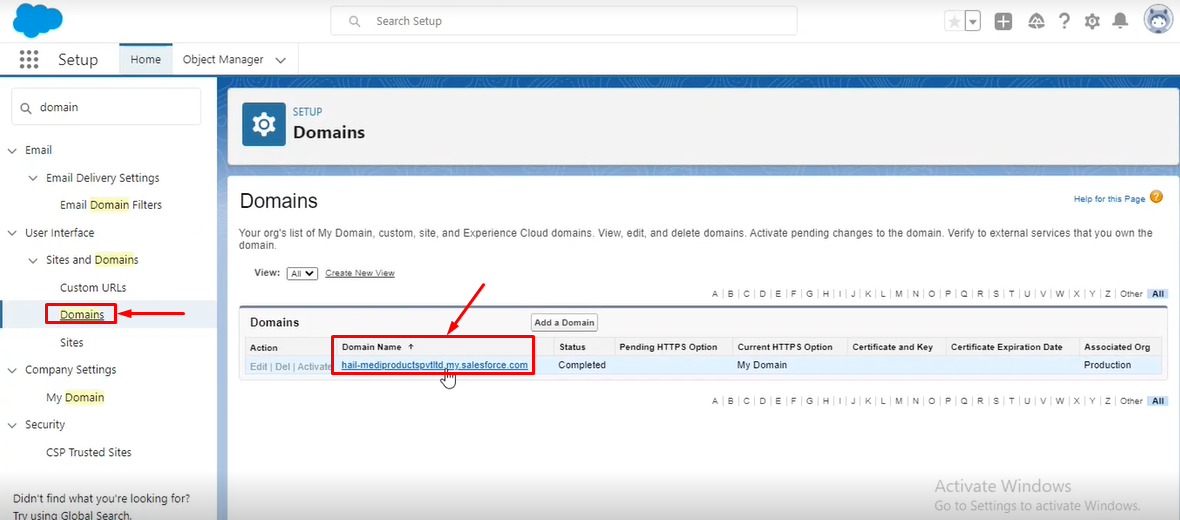Expand the Object Manager dropdown chevron
The image size is (1180, 520).
pos(281,60)
